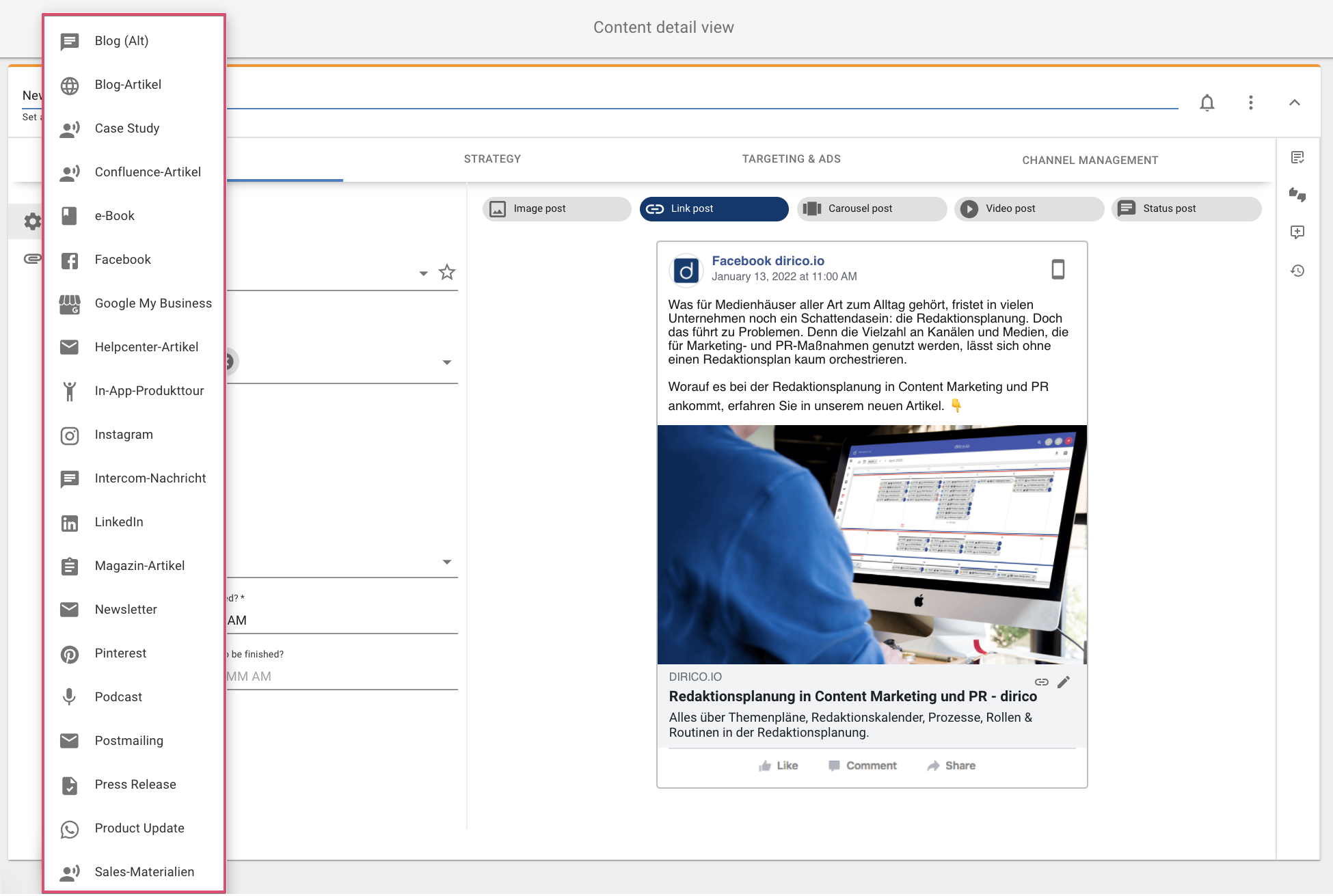Viewport: 1333px width, 896px height.
Task: Click the Like button in the preview
Action: pos(779,765)
